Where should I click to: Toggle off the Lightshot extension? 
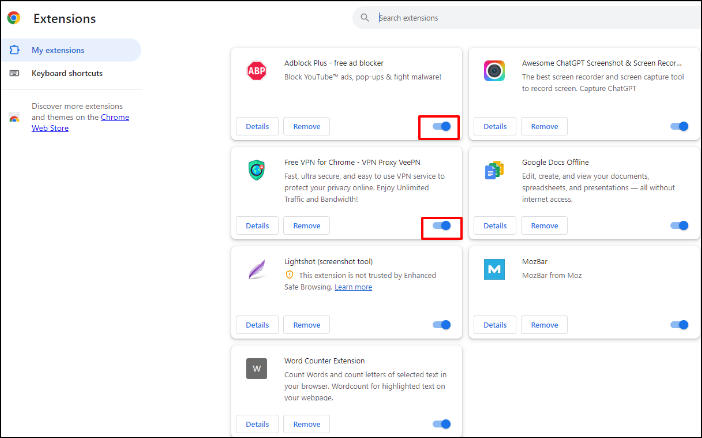(441, 325)
